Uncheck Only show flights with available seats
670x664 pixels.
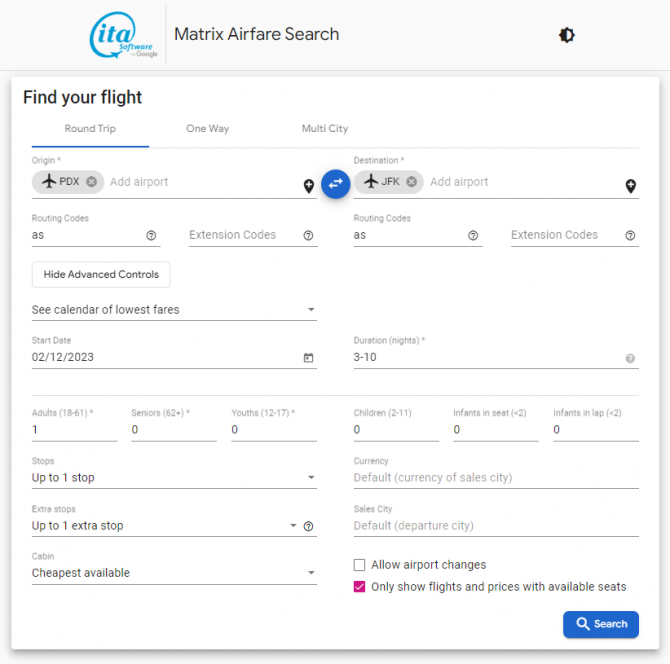(x=359, y=587)
